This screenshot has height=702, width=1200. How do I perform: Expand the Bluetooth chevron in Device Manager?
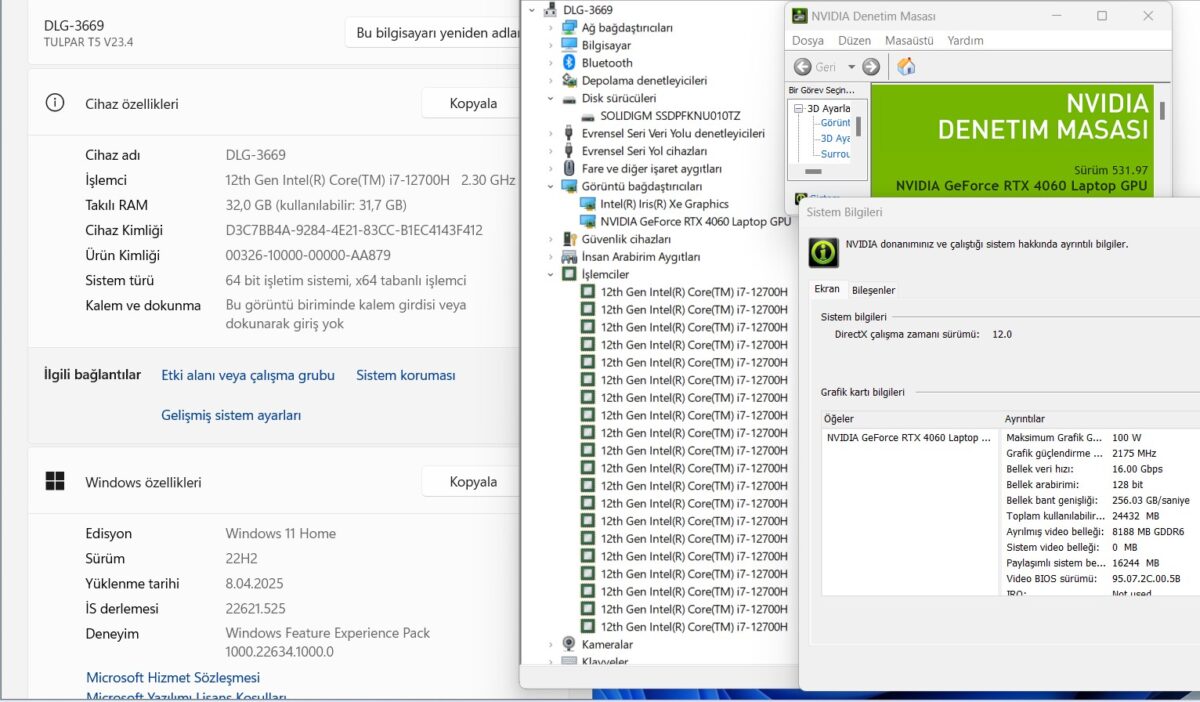[550, 63]
